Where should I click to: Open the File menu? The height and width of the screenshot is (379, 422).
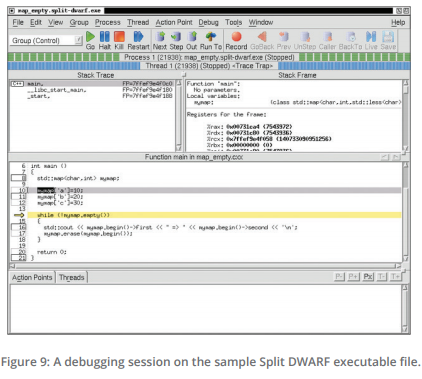(x=18, y=22)
